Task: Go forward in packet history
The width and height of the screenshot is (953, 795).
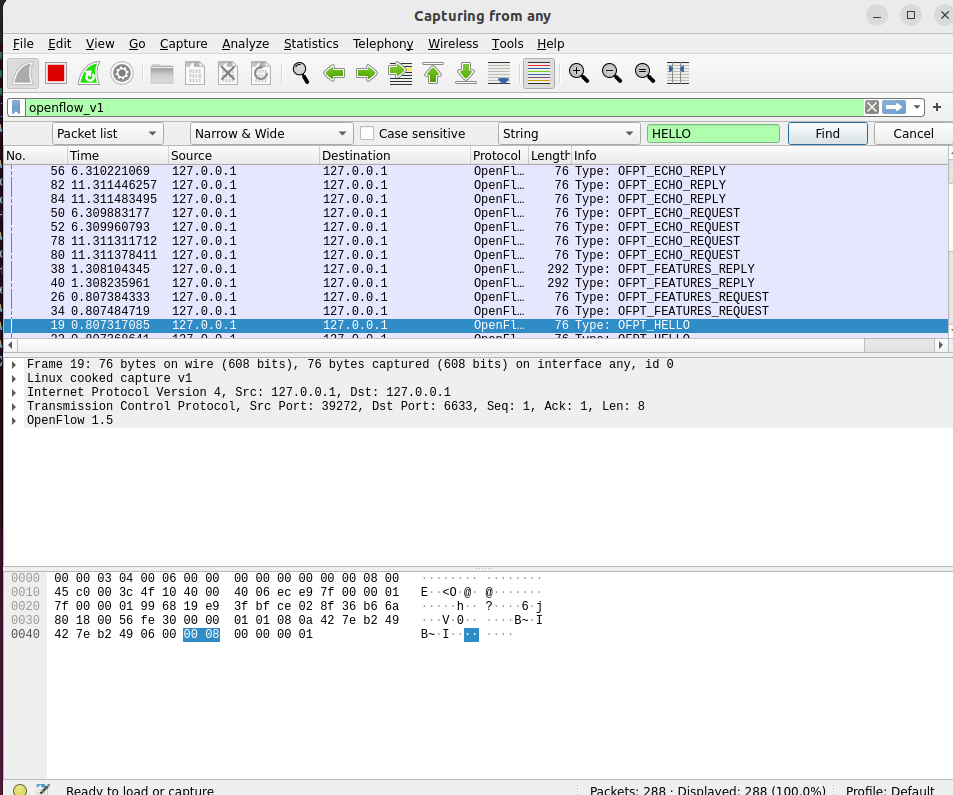Action: click(366, 74)
